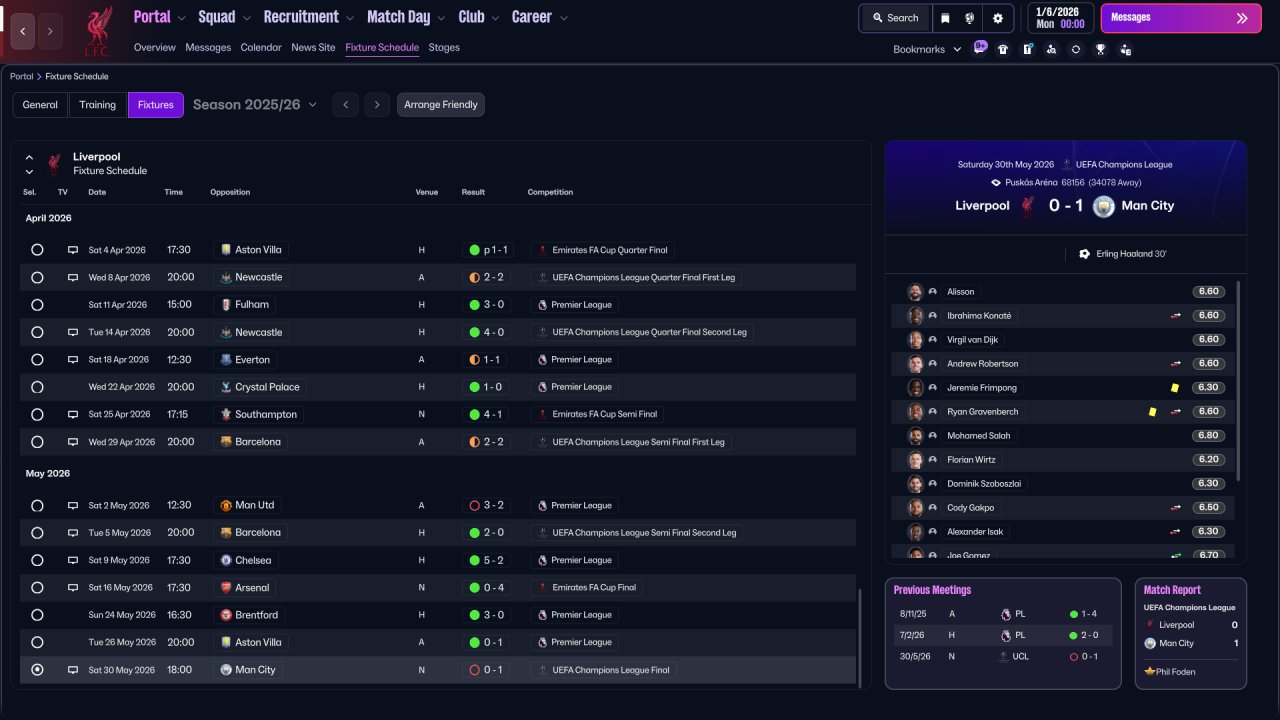Viewport: 1280px width, 720px height.
Task: Click the Match Report card heading
Action: point(1172,590)
